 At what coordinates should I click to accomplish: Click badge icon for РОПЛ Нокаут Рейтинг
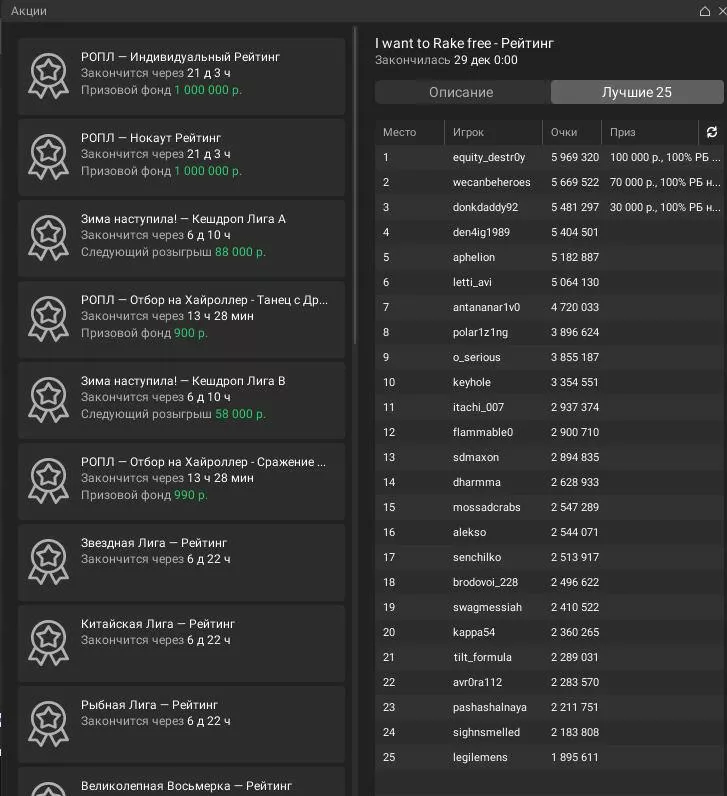click(48, 156)
